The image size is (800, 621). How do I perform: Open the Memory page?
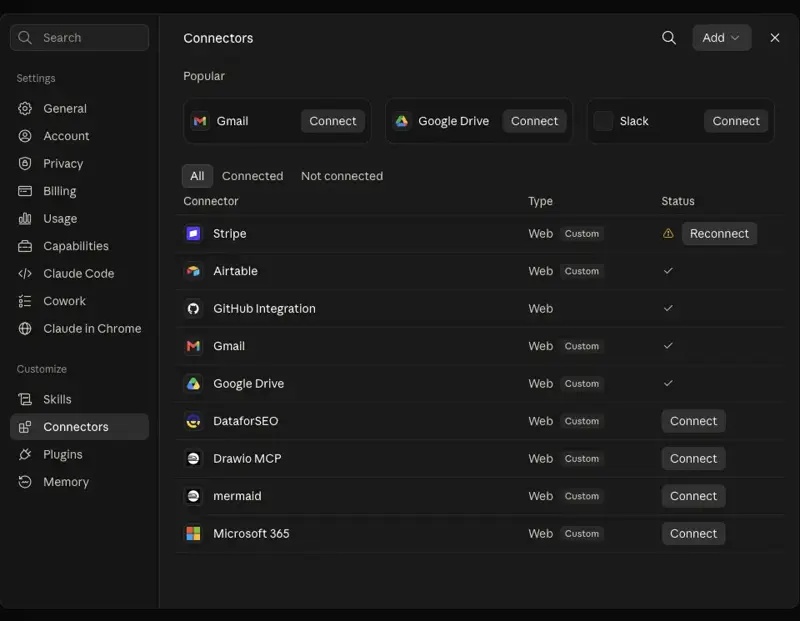point(80,482)
